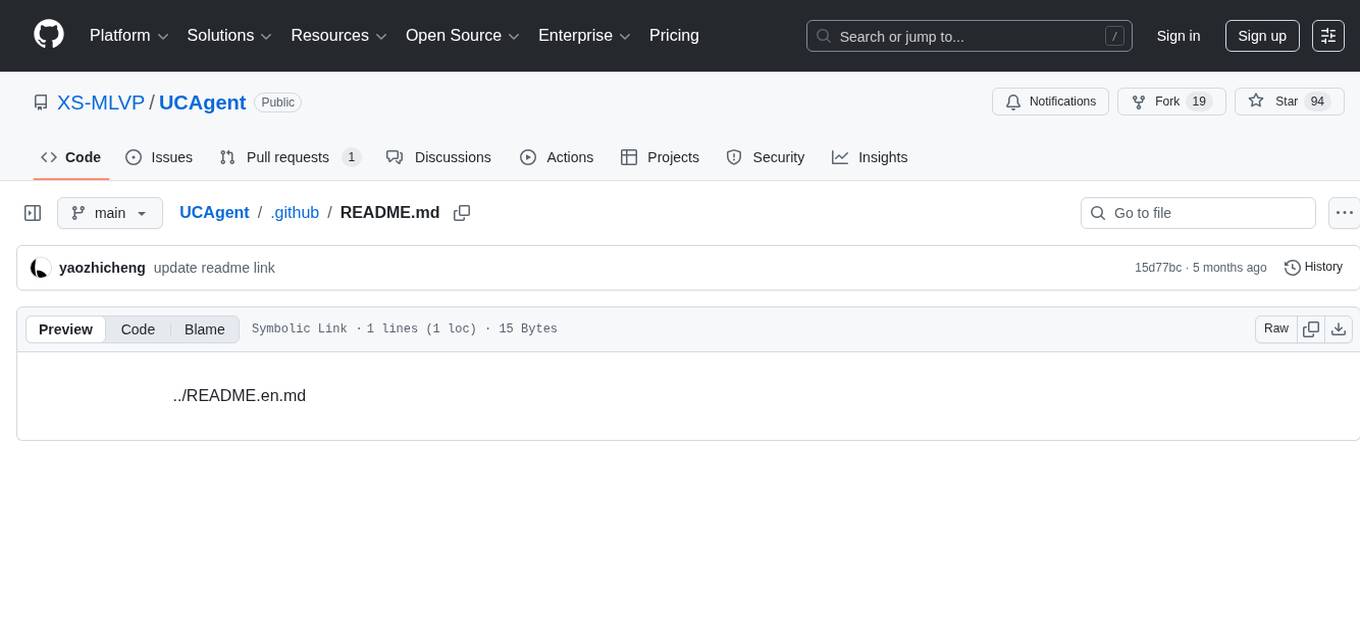Open the main branch selector
This screenshot has height=626, width=1360.
click(x=110, y=212)
